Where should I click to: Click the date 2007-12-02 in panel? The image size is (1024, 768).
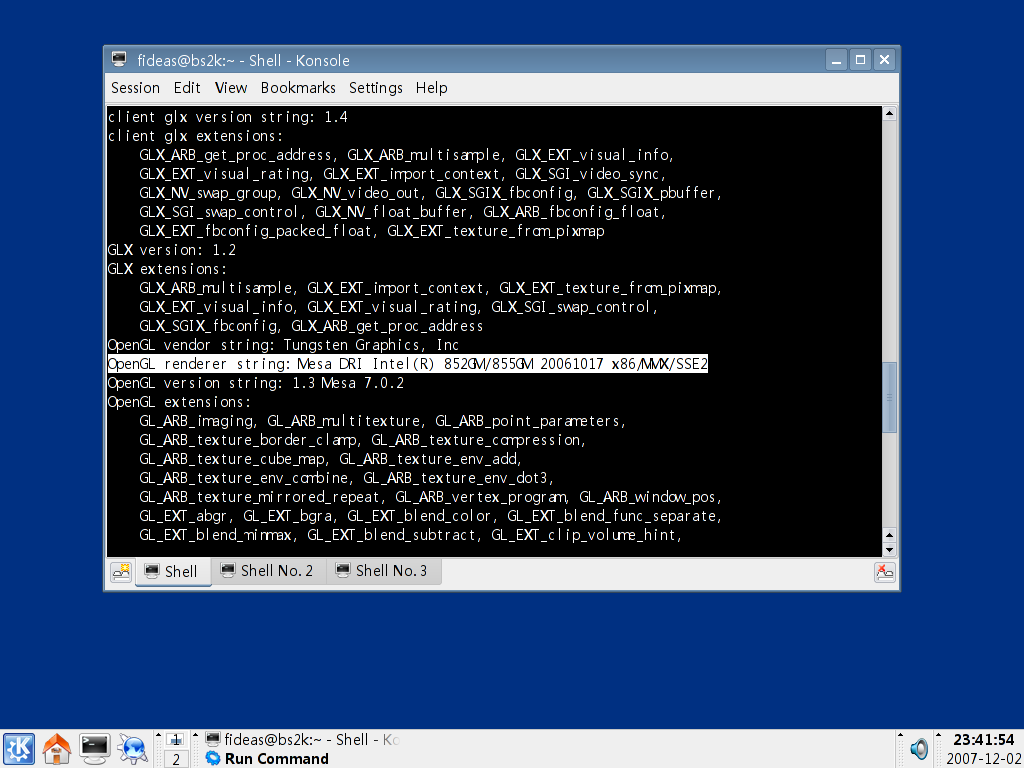[983, 758]
